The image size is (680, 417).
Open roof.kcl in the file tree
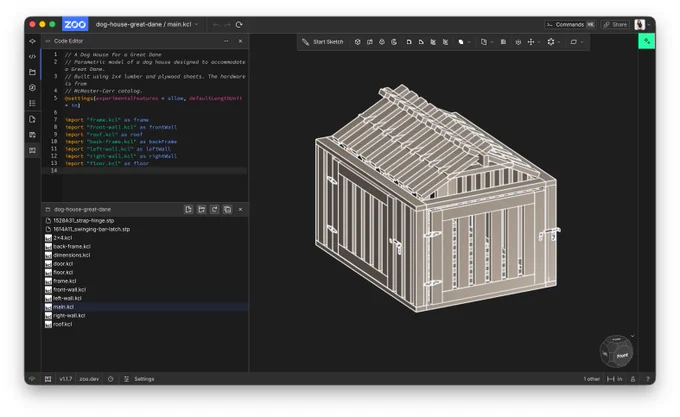(63, 324)
